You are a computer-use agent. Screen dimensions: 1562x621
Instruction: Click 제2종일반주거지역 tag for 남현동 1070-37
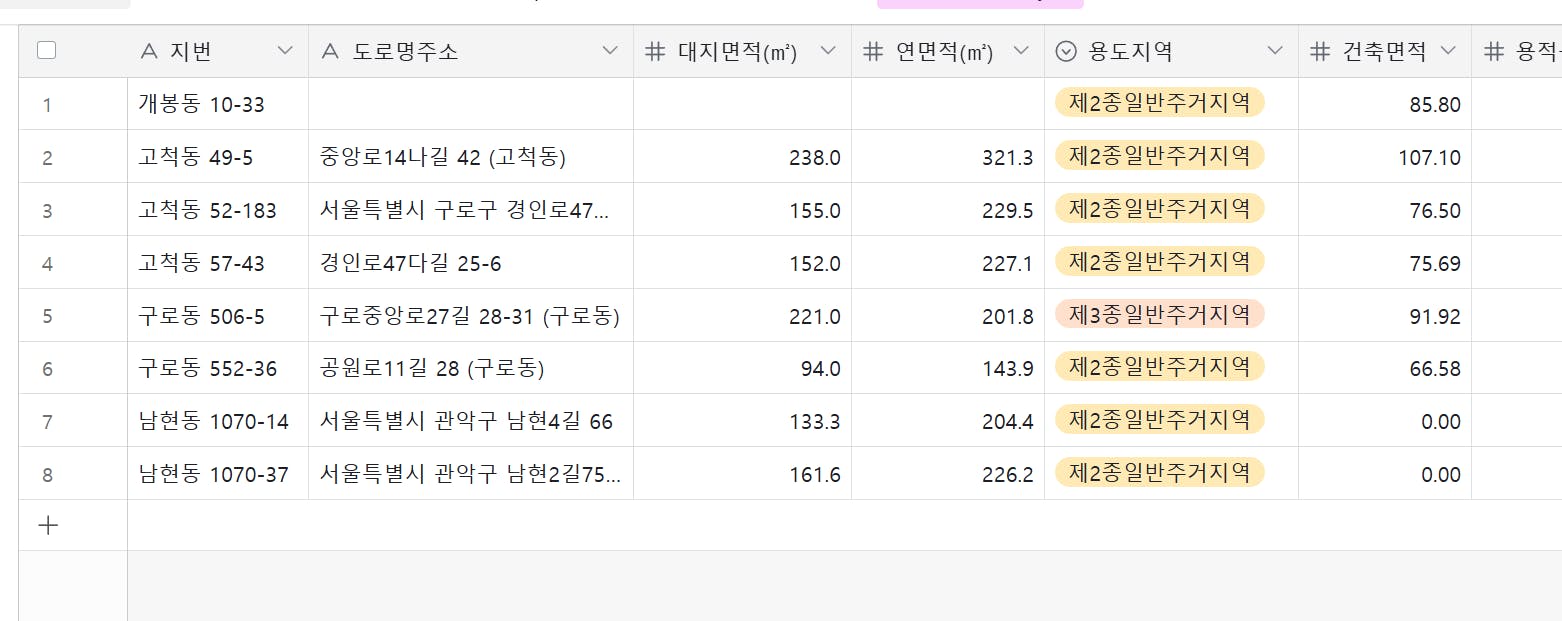[x=1160, y=472]
